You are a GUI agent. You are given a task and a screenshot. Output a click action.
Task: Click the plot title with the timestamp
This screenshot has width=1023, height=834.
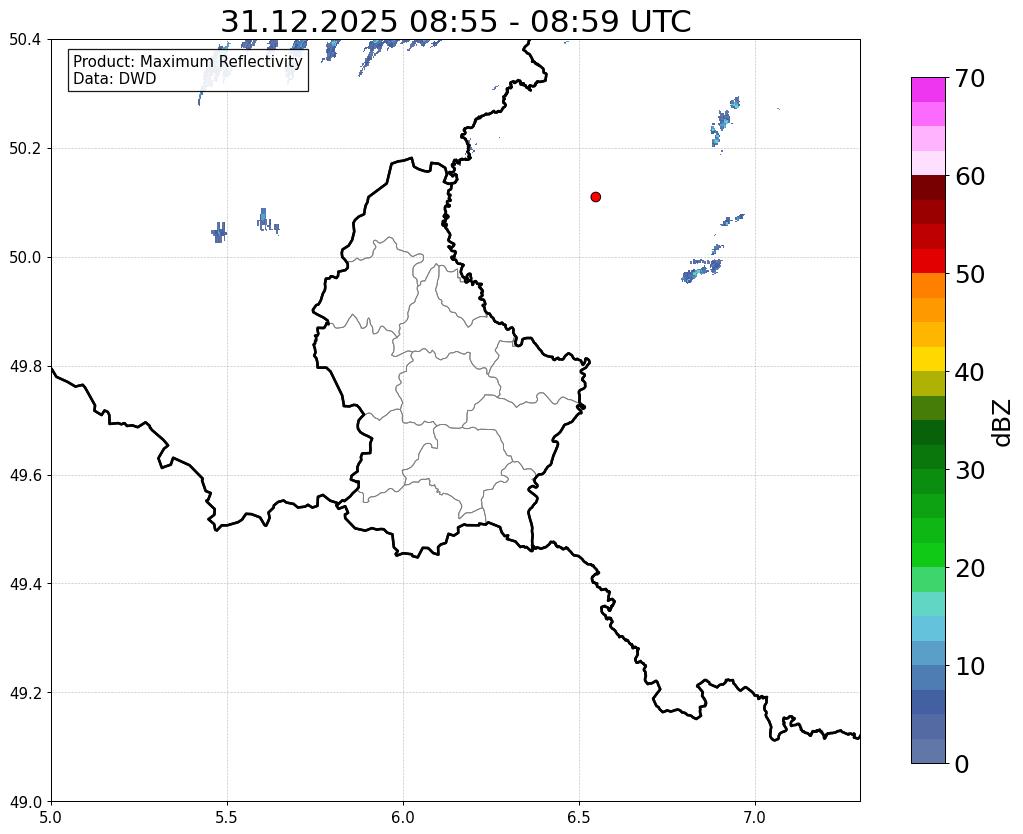point(455,22)
